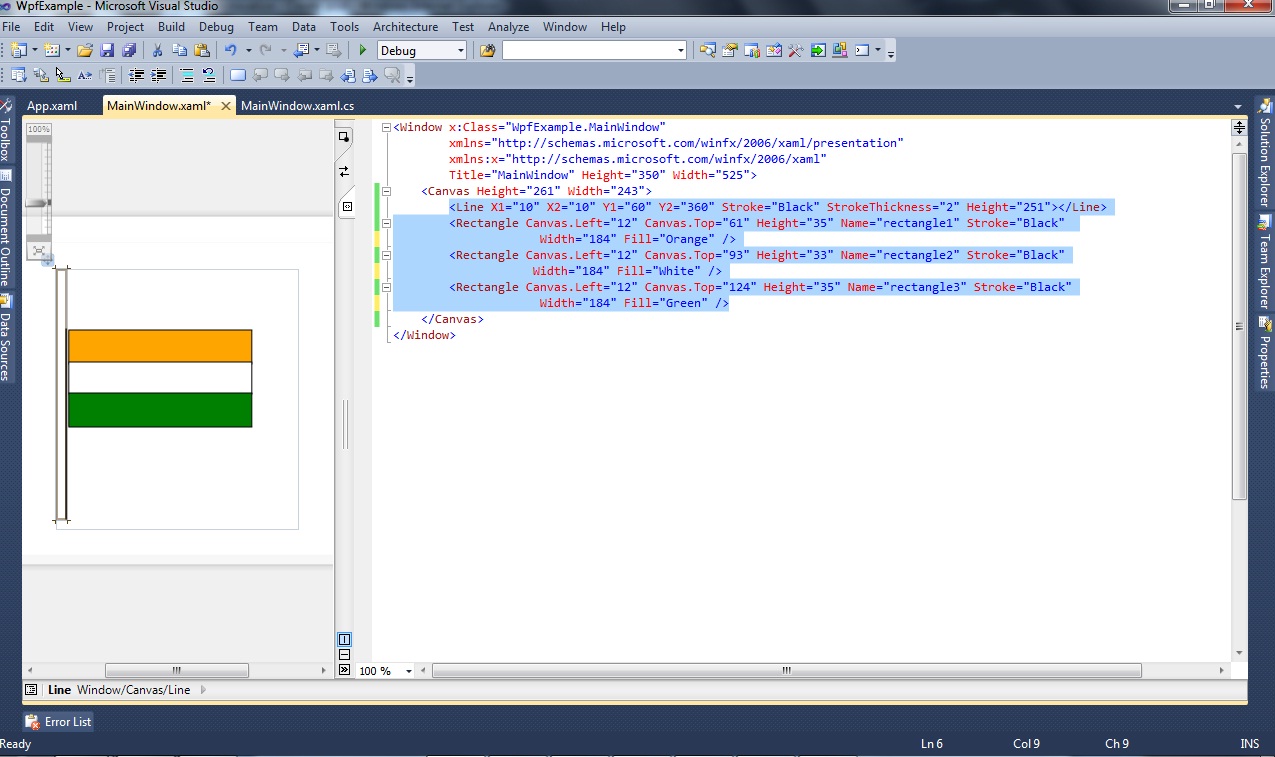Undo the last edit with the Undo icon
1275x757 pixels.
pyautogui.click(x=232, y=49)
